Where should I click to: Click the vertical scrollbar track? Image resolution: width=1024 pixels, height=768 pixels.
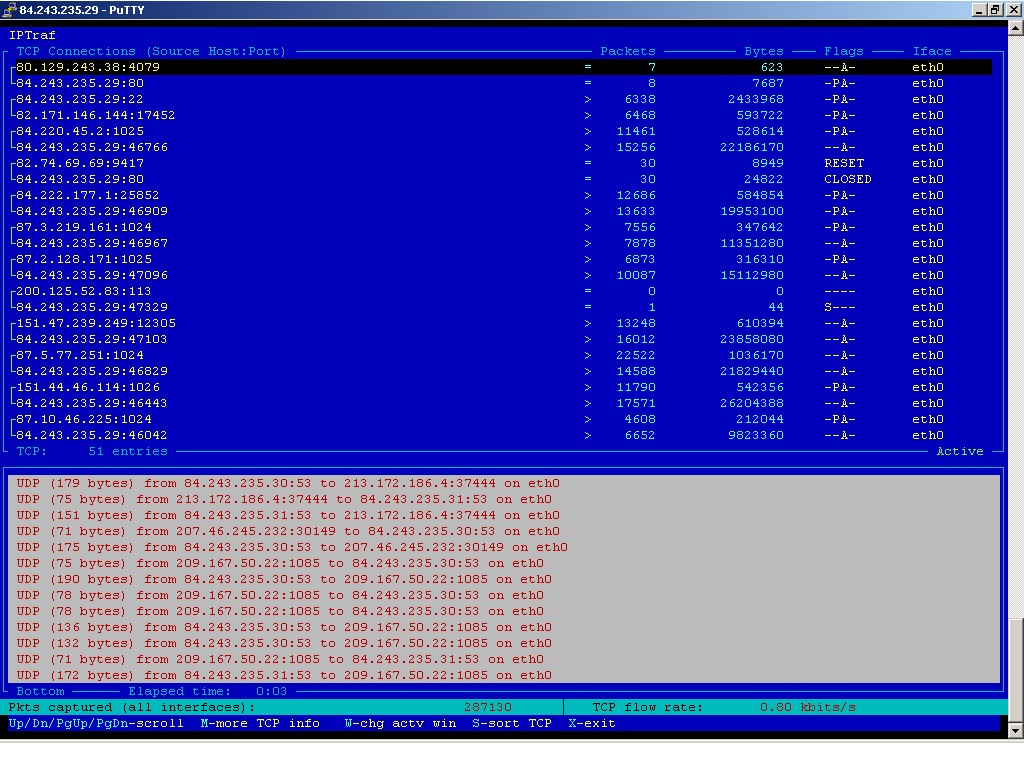coord(1016,327)
